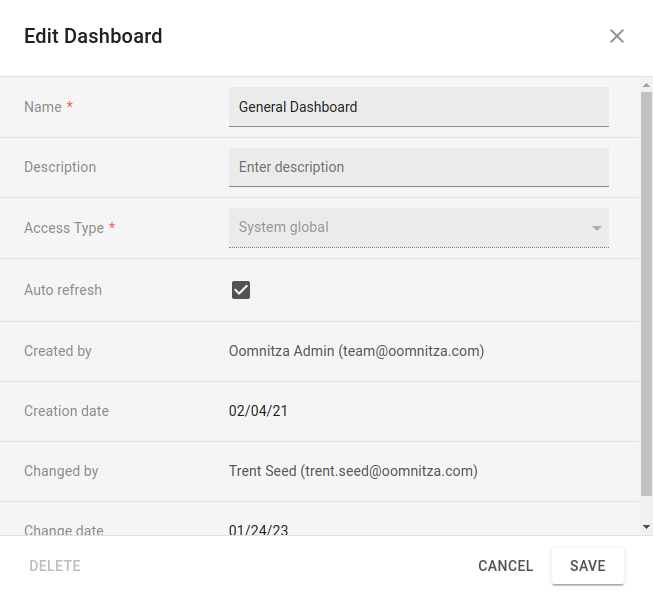Click the Name input field

click(419, 107)
